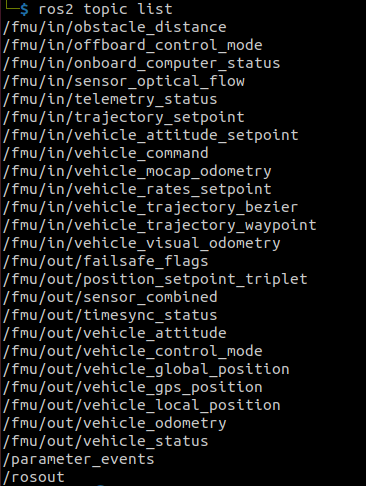The height and width of the screenshot is (486, 366).
Task: Click the /fmu/in/vehicle_command topic
Action: point(106,153)
